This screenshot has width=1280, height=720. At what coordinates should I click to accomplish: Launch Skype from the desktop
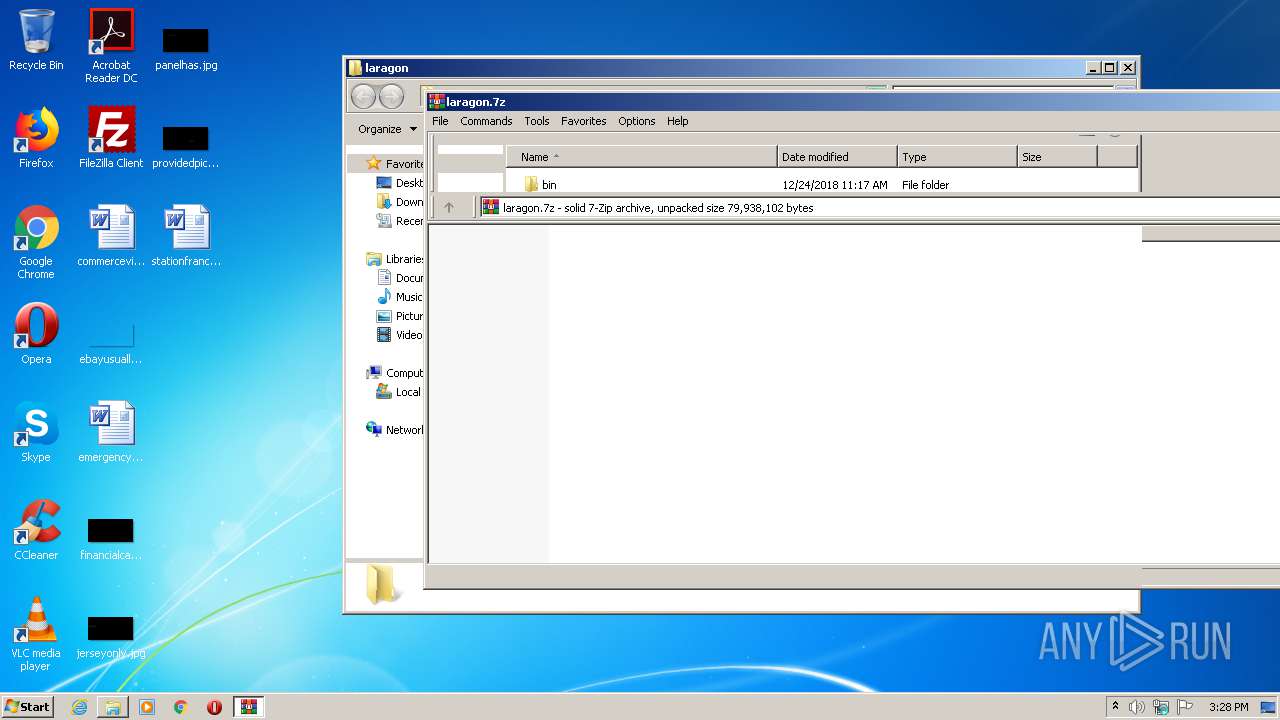coord(36,432)
